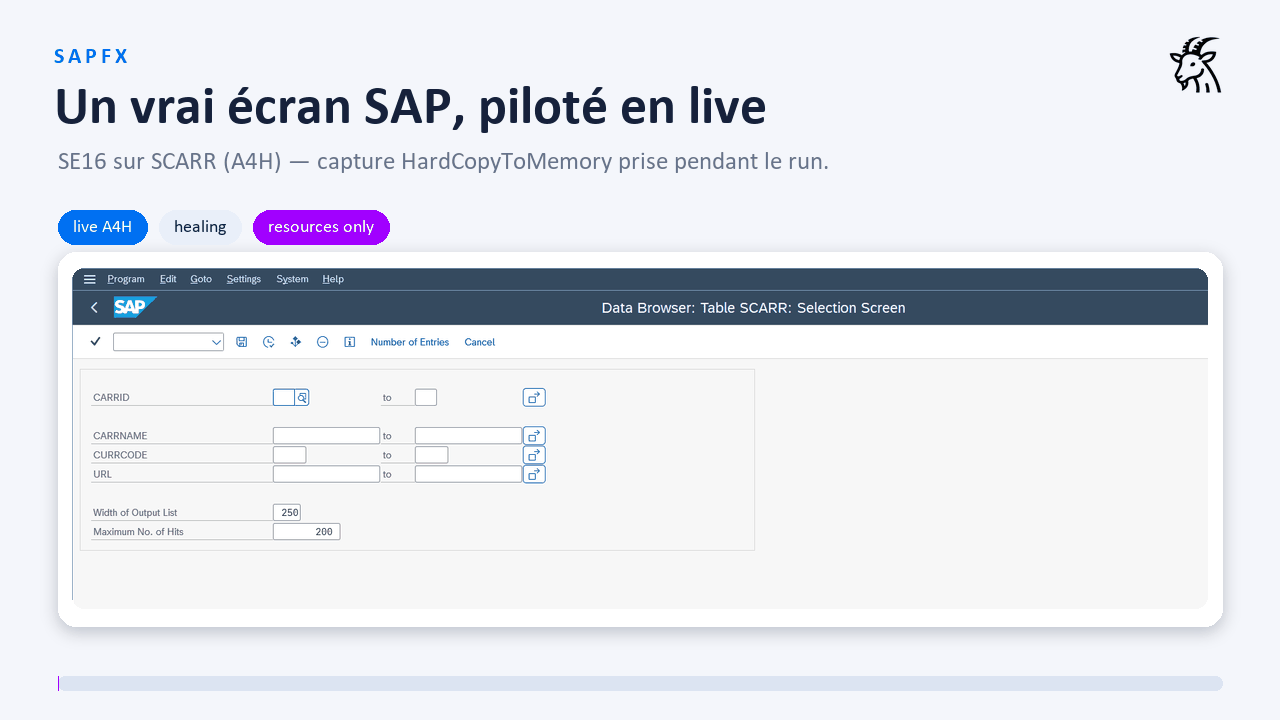Click the 'SAPFX' heading text
The width and height of the screenshot is (1280, 720).
[92, 56]
